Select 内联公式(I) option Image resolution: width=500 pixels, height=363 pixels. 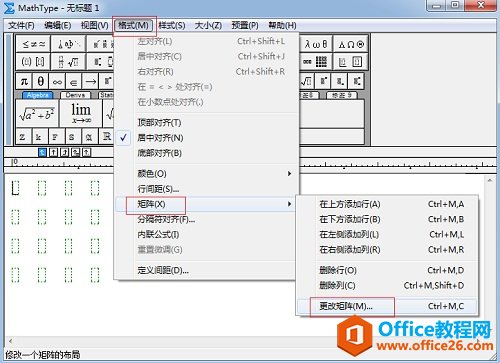205,235
